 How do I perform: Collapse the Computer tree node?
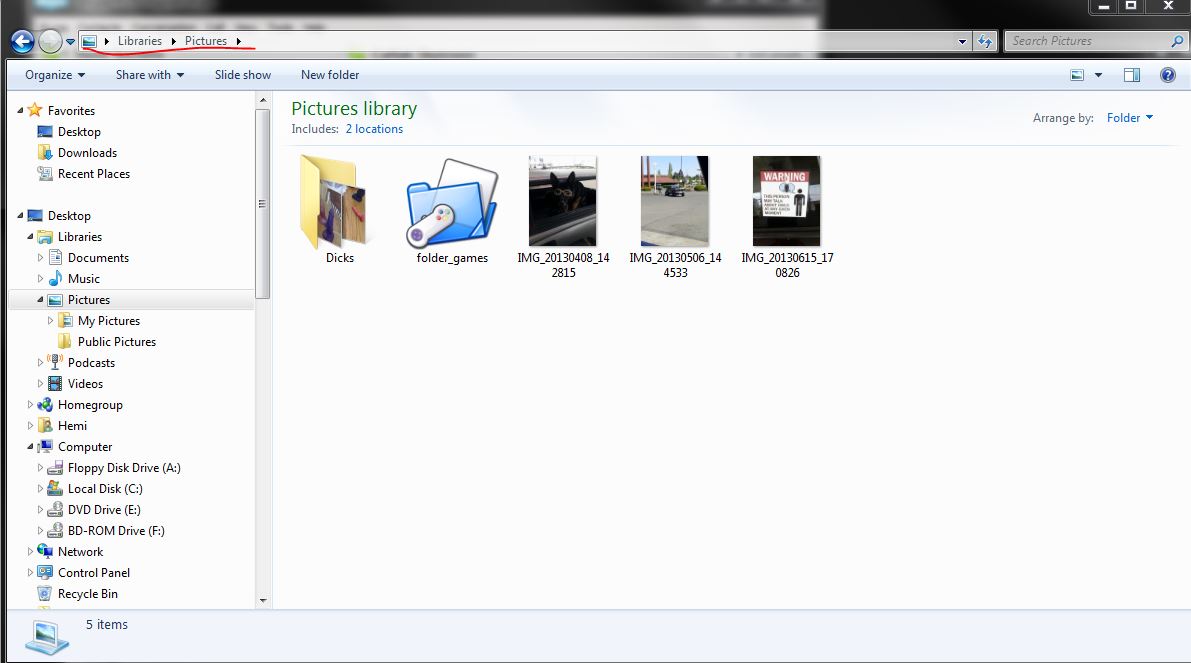pyautogui.click(x=30, y=447)
